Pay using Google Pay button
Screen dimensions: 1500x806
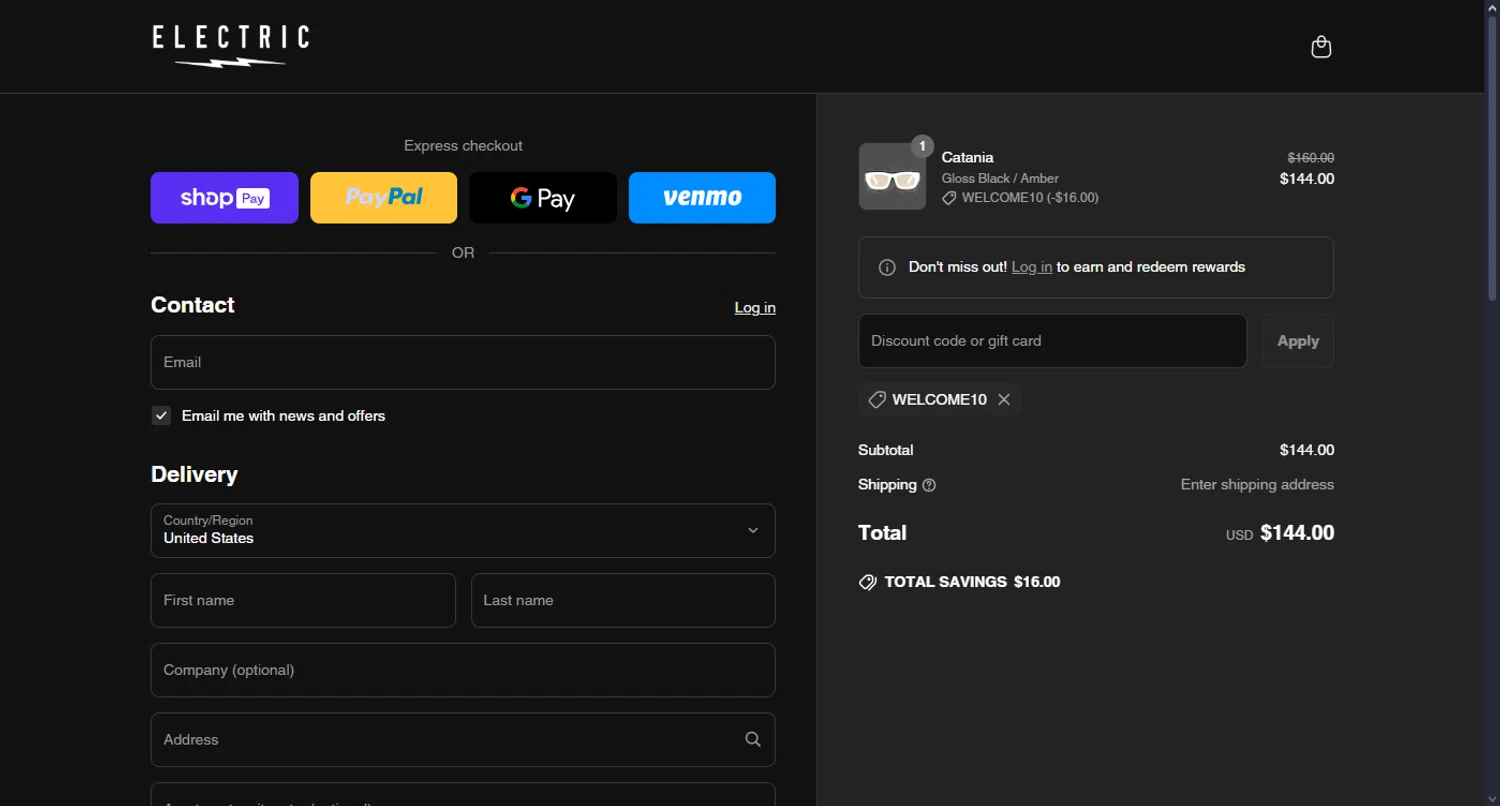pyautogui.click(x=543, y=198)
